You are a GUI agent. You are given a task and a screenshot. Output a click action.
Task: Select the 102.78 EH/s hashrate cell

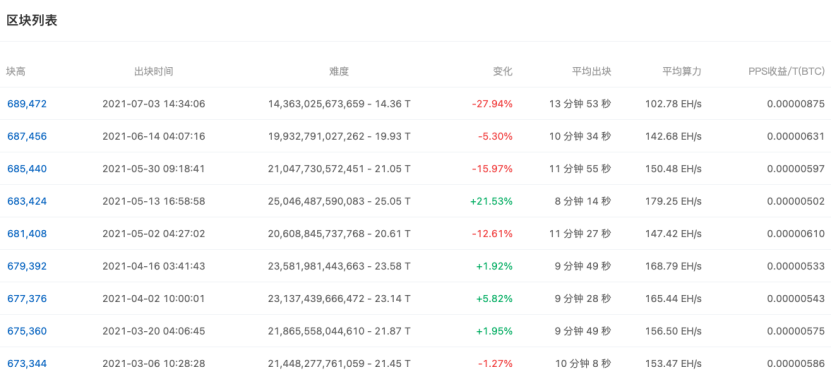click(673, 104)
